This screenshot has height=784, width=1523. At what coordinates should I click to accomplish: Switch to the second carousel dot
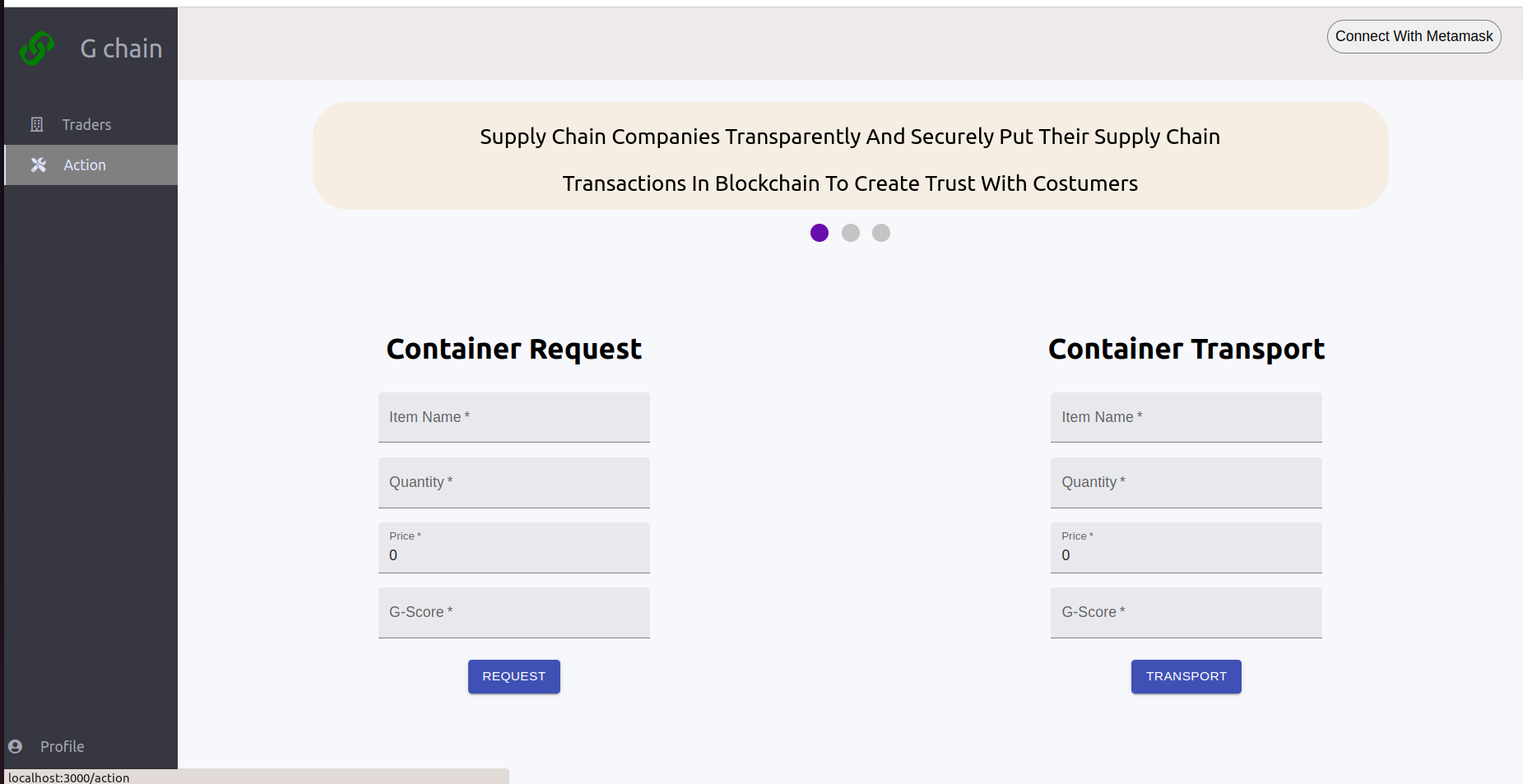pyautogui.click(x=851, y=233)
